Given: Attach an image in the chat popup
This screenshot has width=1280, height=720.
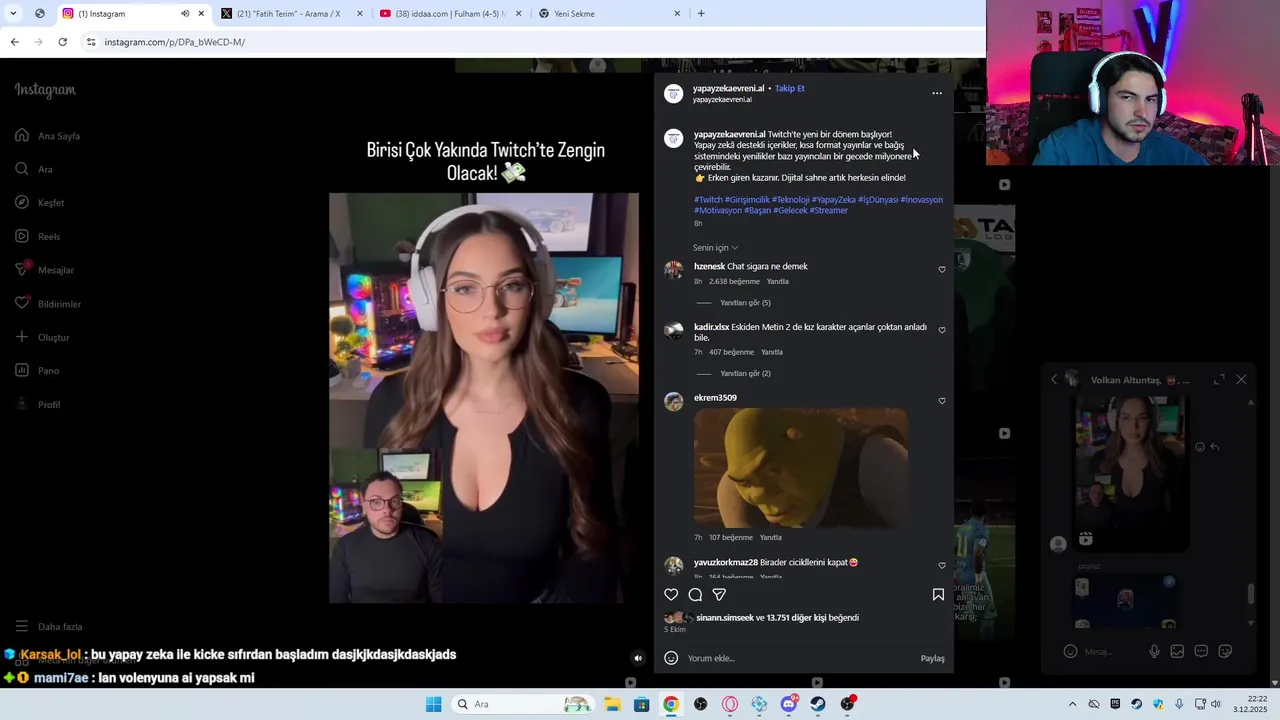Looking at the screenshot, I should click(x=1177, y=652).
